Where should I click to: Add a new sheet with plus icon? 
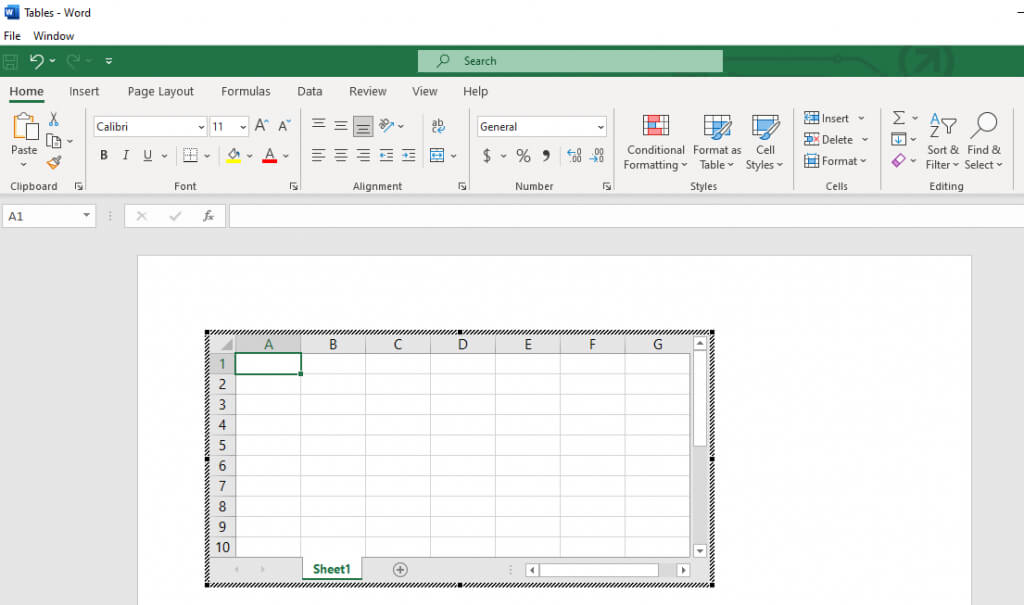400,569
